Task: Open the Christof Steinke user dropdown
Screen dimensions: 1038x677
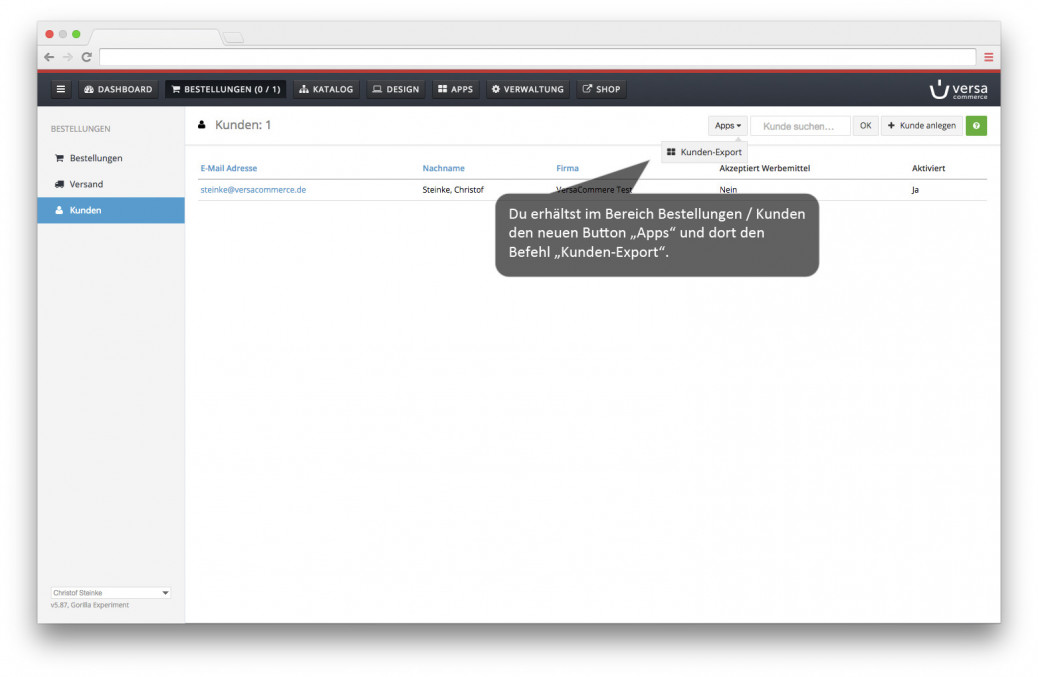Action: coord(111,593)
